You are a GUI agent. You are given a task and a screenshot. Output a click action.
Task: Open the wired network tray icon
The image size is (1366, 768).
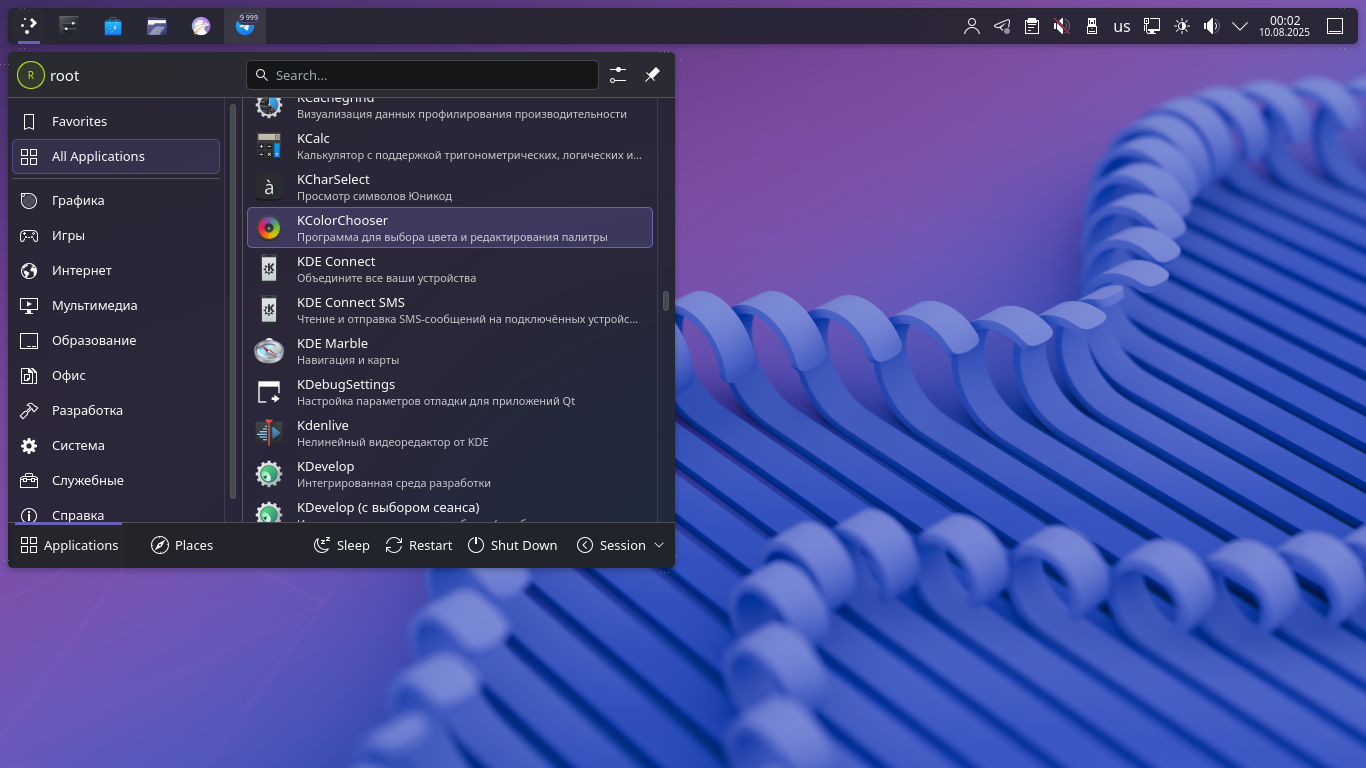coord(1152,27)
